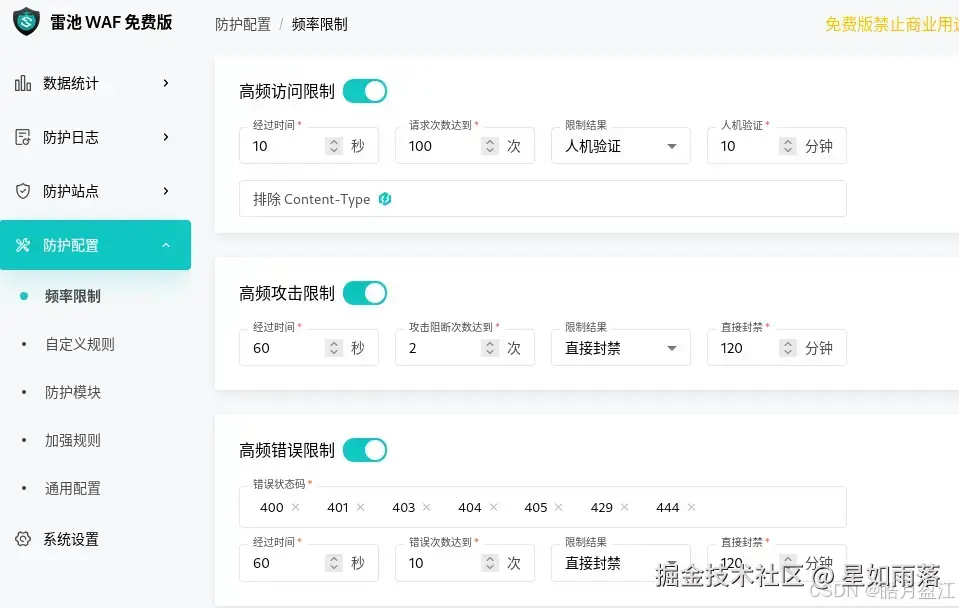Image resolution: width=959 pixels, height=608 pixels.
Task: Open the 直接封禁 dropdown under 高频攻击限制
Action: pos(620,348)
